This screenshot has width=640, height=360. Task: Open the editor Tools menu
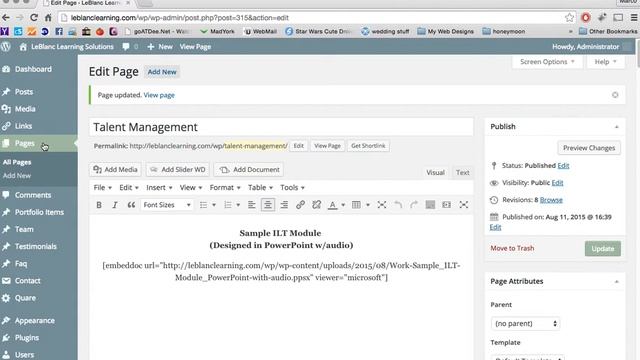[x=292, y=188]
